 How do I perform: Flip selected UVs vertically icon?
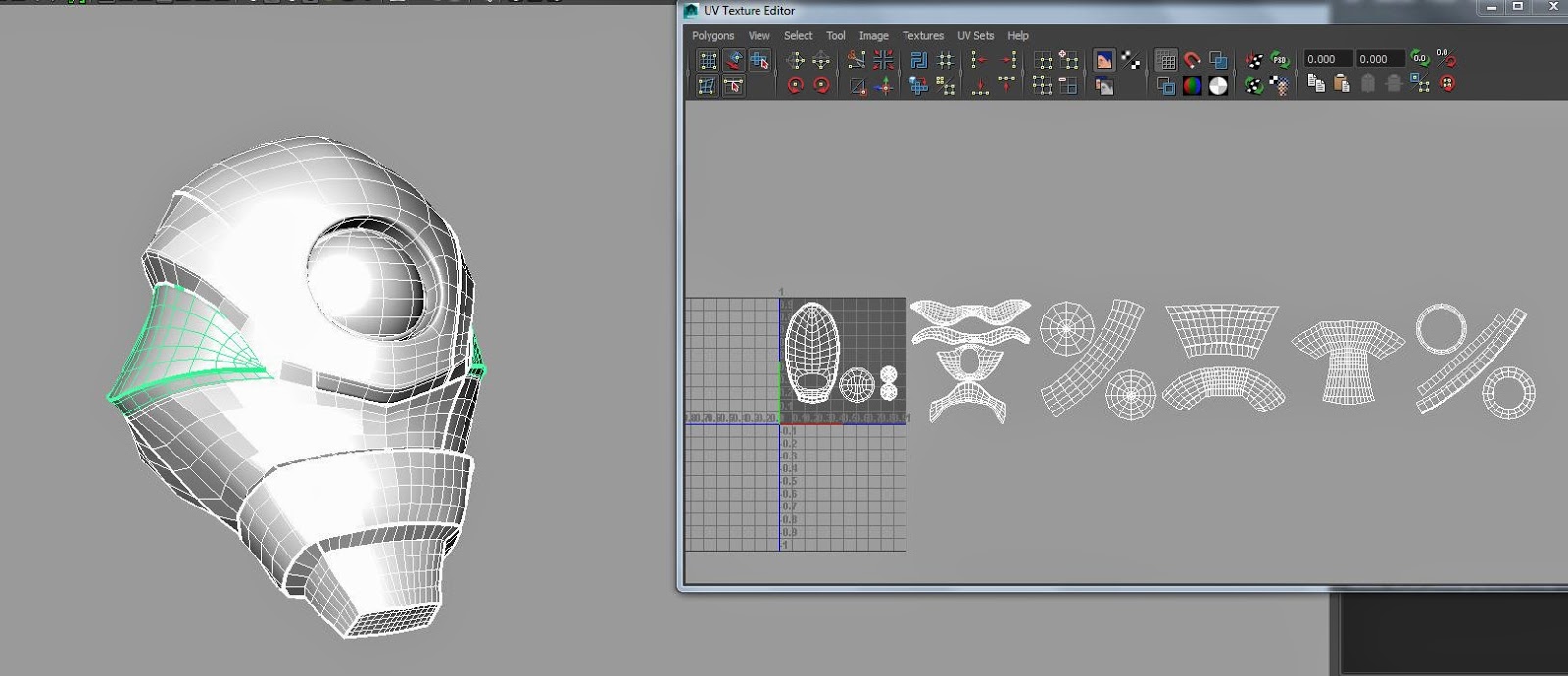coord(821,60)
